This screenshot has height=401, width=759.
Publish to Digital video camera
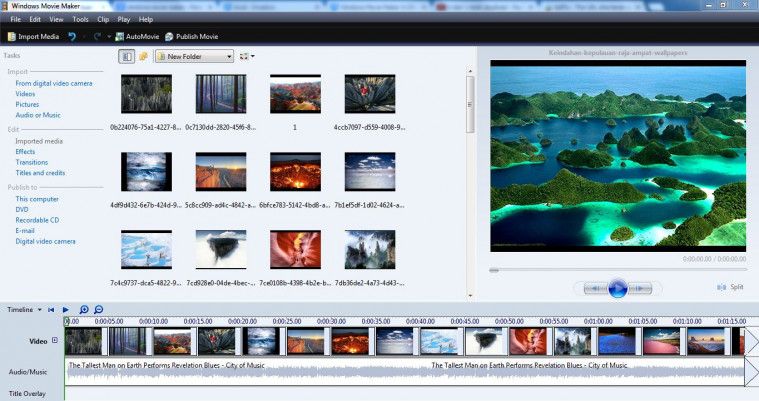click(46, 242)
